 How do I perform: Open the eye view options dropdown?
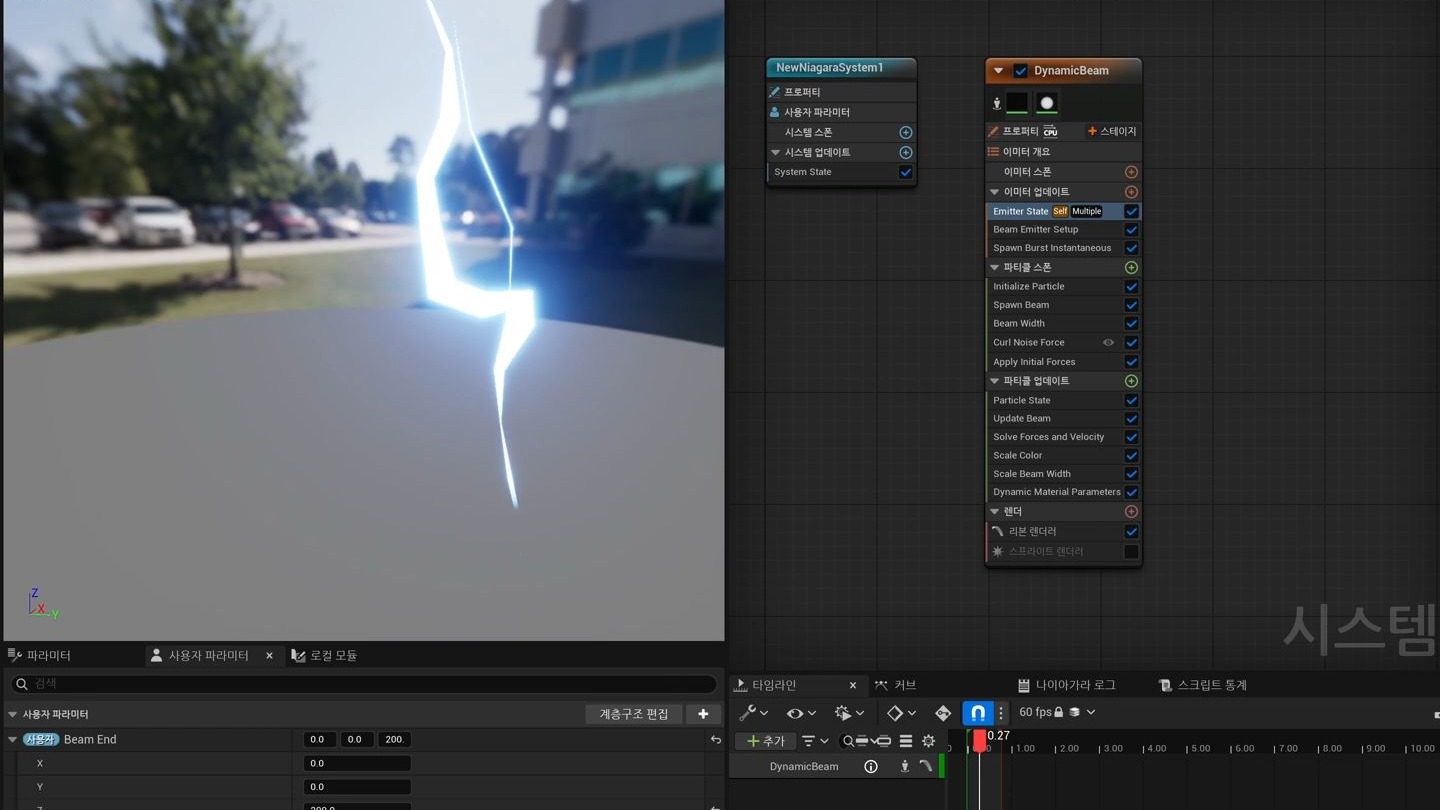pos(799,713)
